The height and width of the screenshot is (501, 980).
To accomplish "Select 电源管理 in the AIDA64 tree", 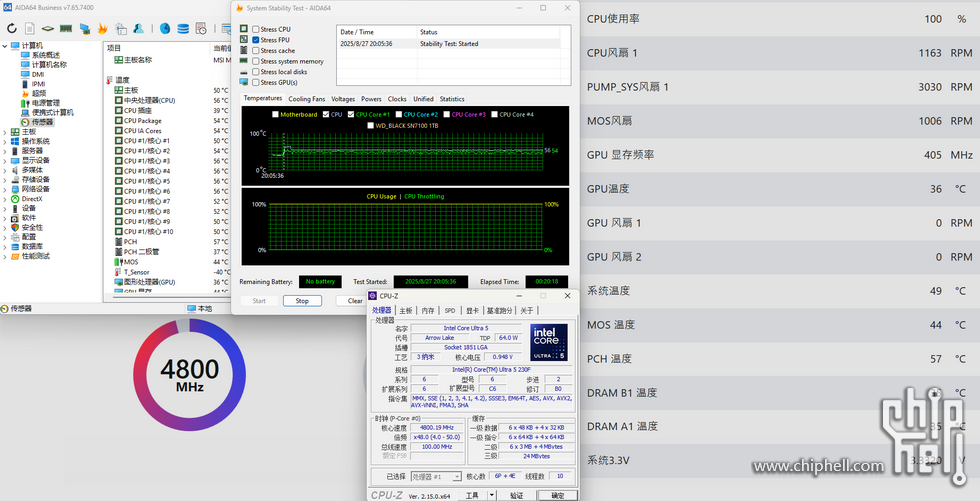I will 46,102.
